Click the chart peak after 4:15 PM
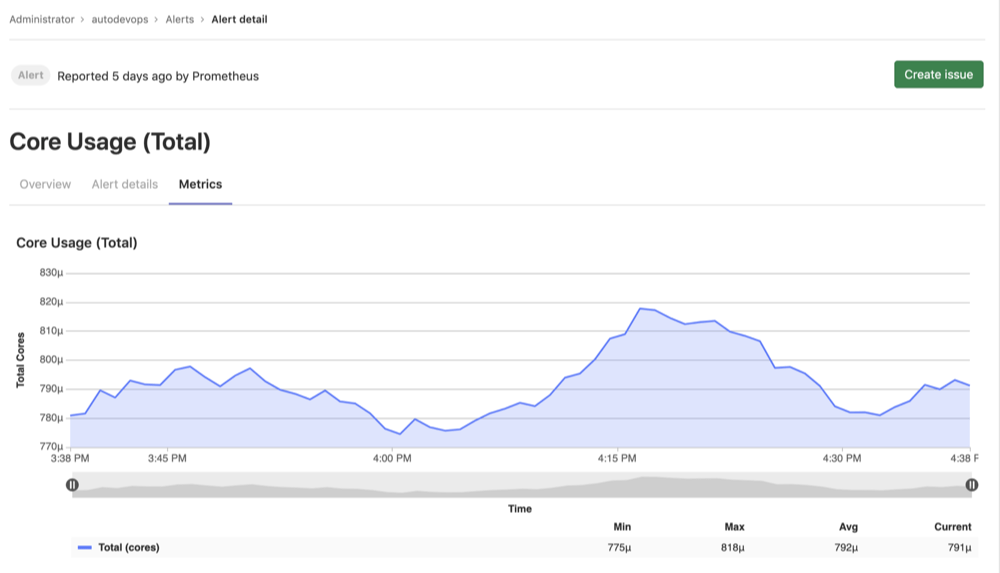 pos(641,309)
